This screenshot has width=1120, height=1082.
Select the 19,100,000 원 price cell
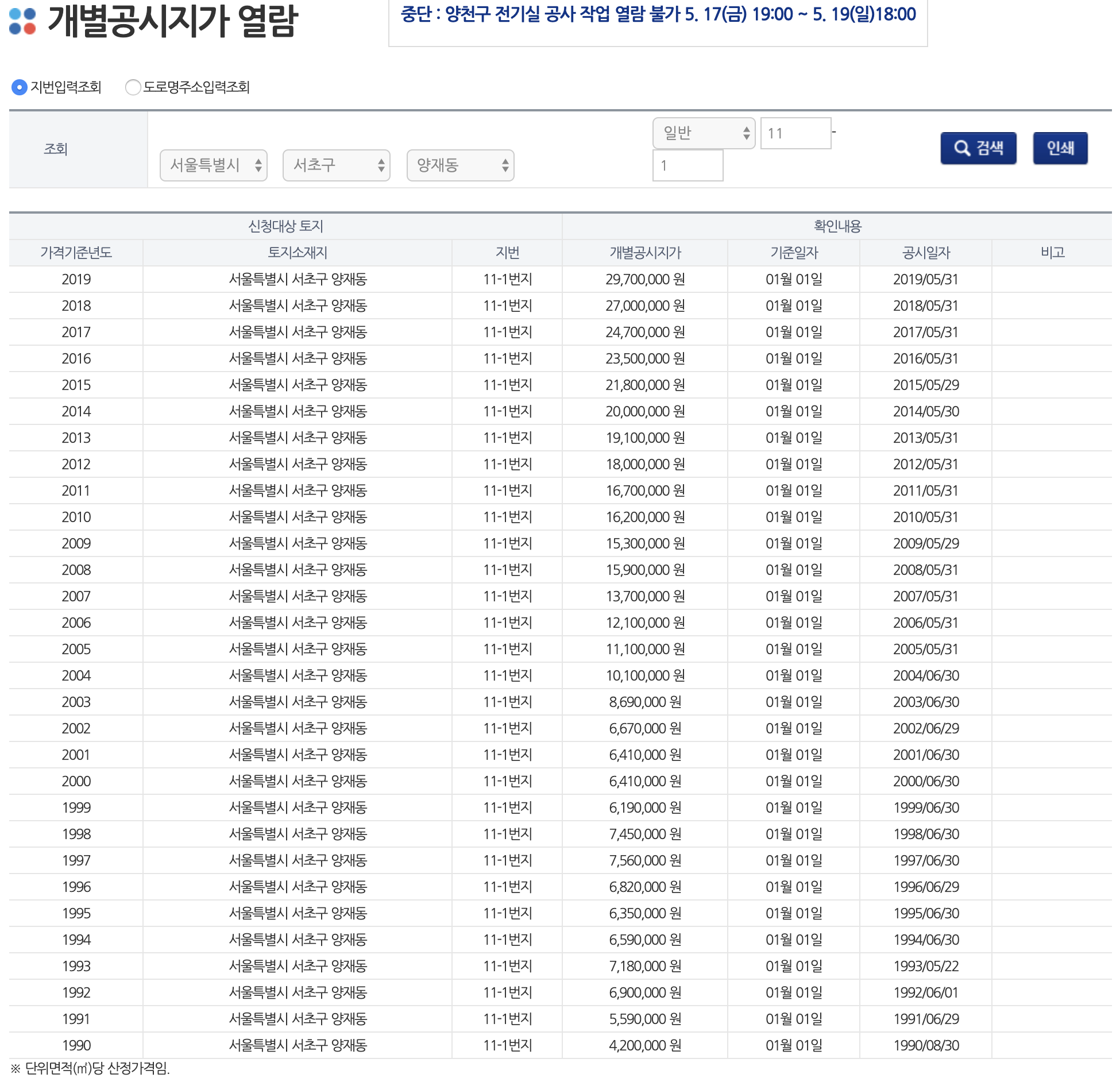pos(645,438)
